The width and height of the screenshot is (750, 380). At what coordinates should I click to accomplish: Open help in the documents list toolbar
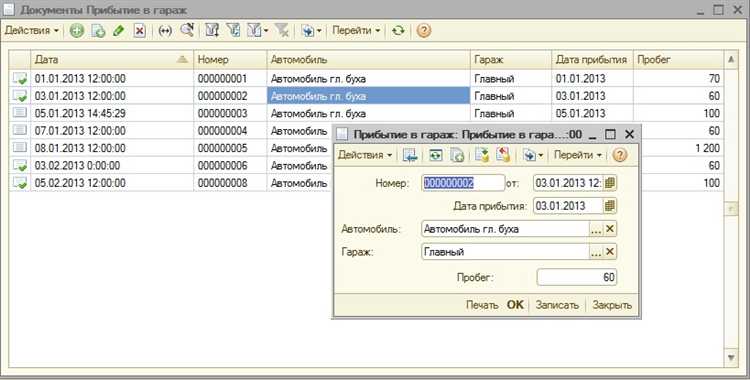click(x=424, y=31)
